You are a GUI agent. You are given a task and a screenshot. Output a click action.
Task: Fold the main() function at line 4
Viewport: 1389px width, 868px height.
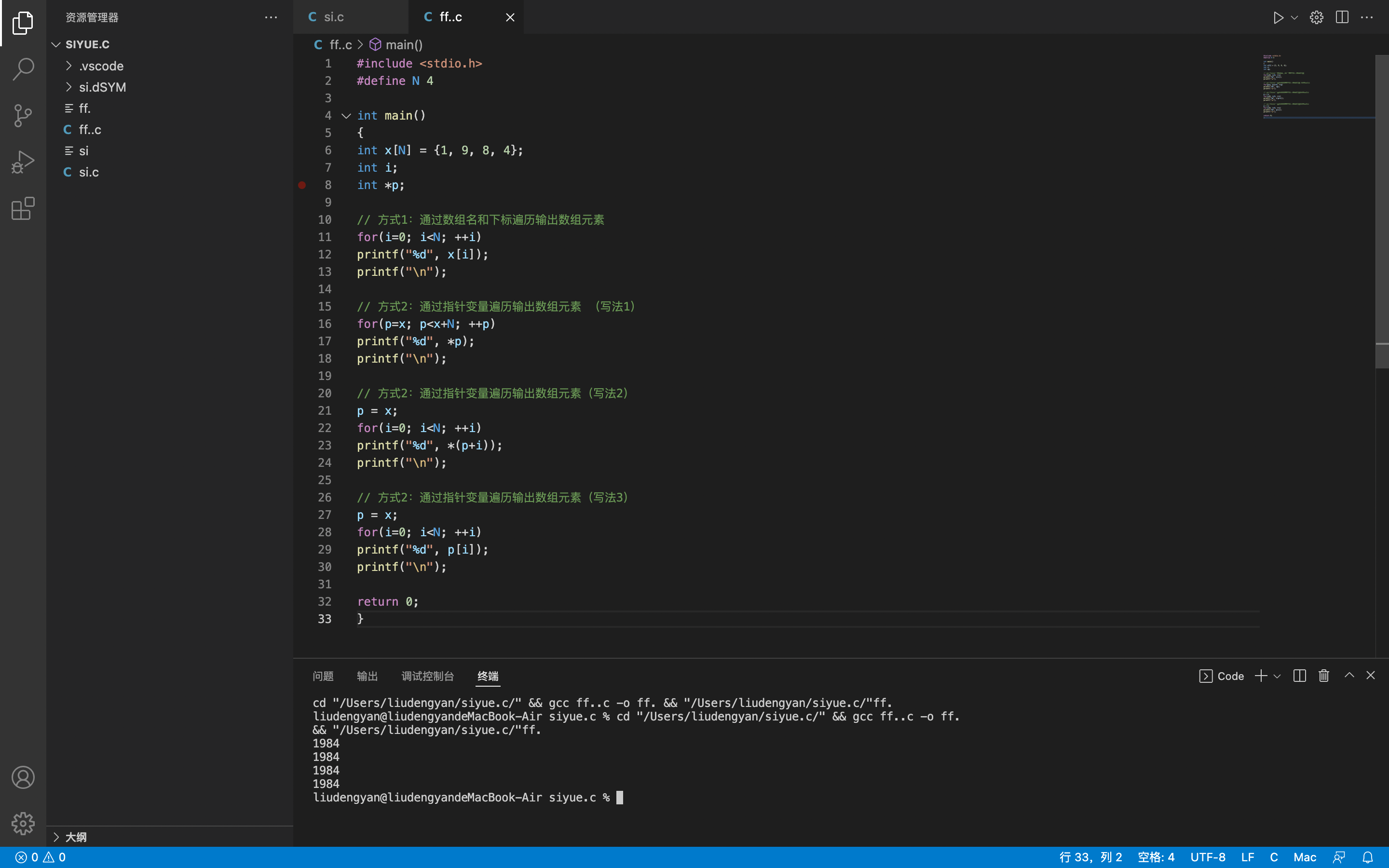(346, 116)
